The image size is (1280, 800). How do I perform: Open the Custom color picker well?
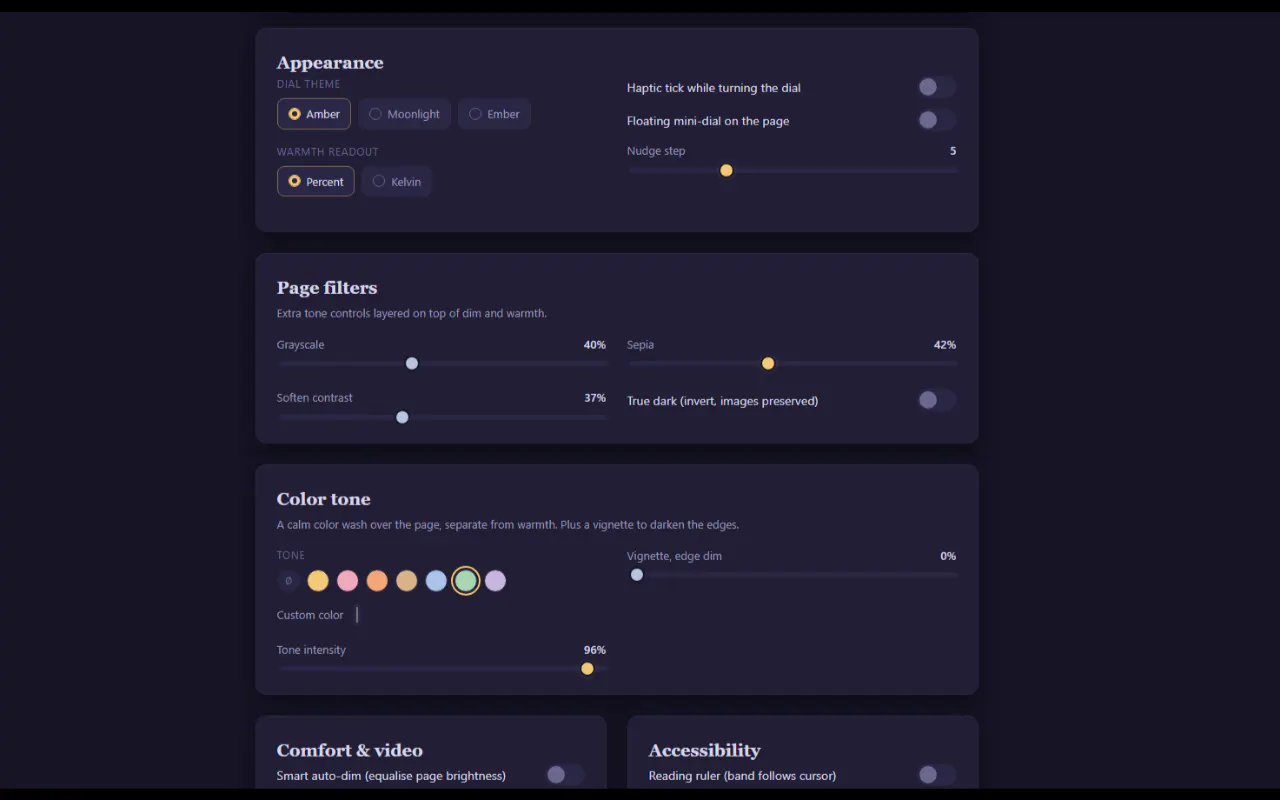357,615
